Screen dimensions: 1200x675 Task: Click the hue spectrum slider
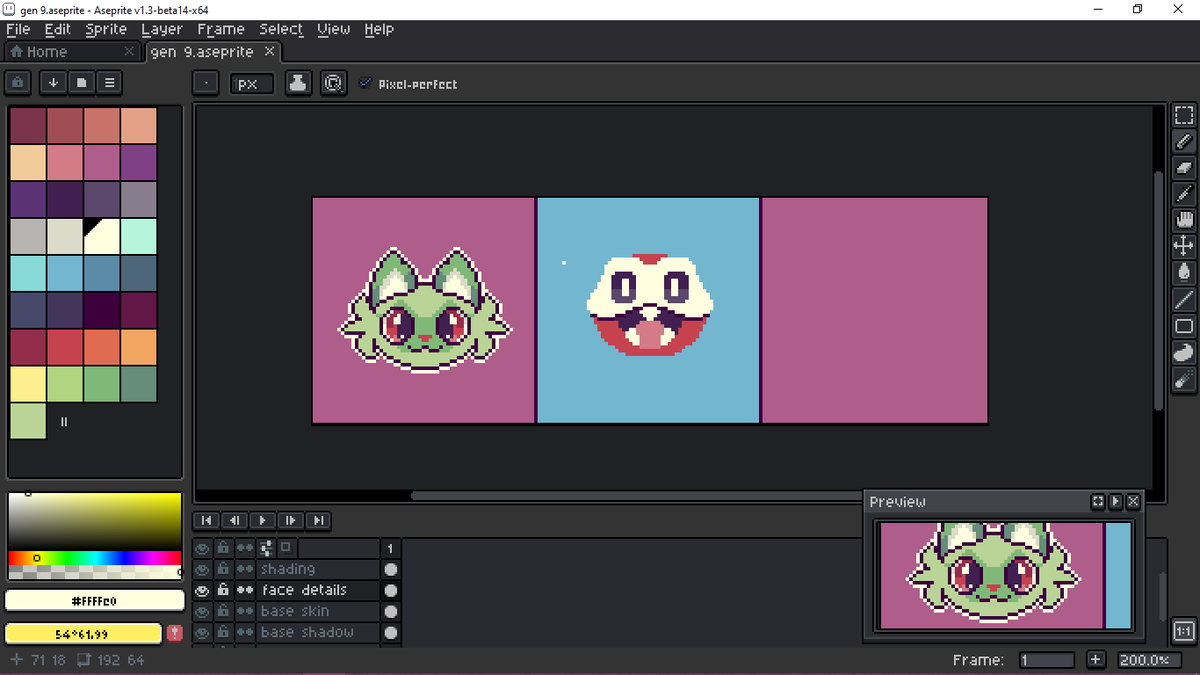pos(94,557)
